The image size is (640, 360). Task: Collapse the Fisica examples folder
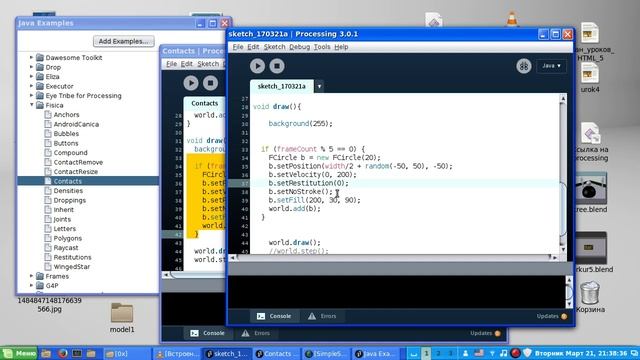(32, 105)
